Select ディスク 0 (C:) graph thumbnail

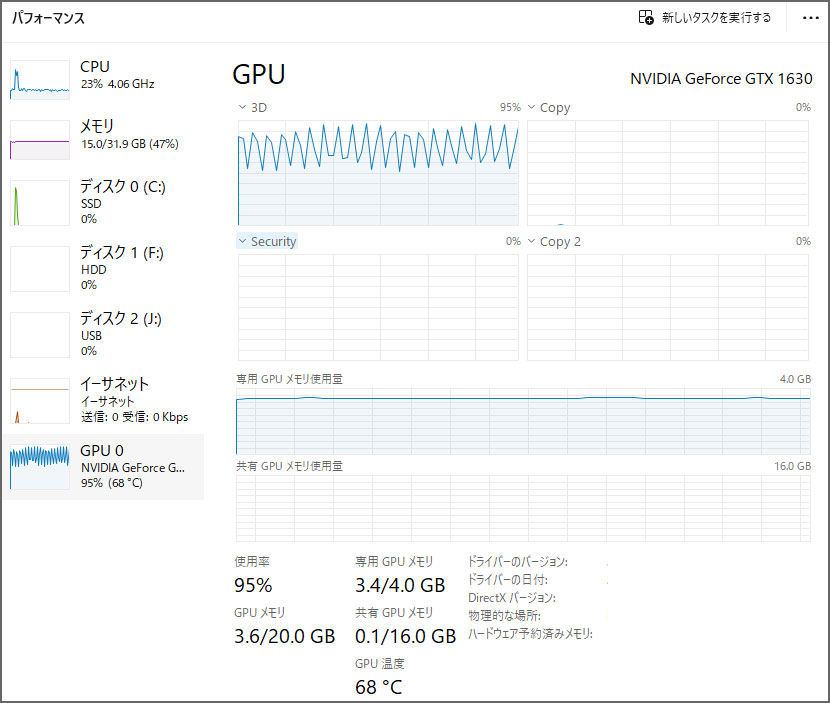click(40, 203)
